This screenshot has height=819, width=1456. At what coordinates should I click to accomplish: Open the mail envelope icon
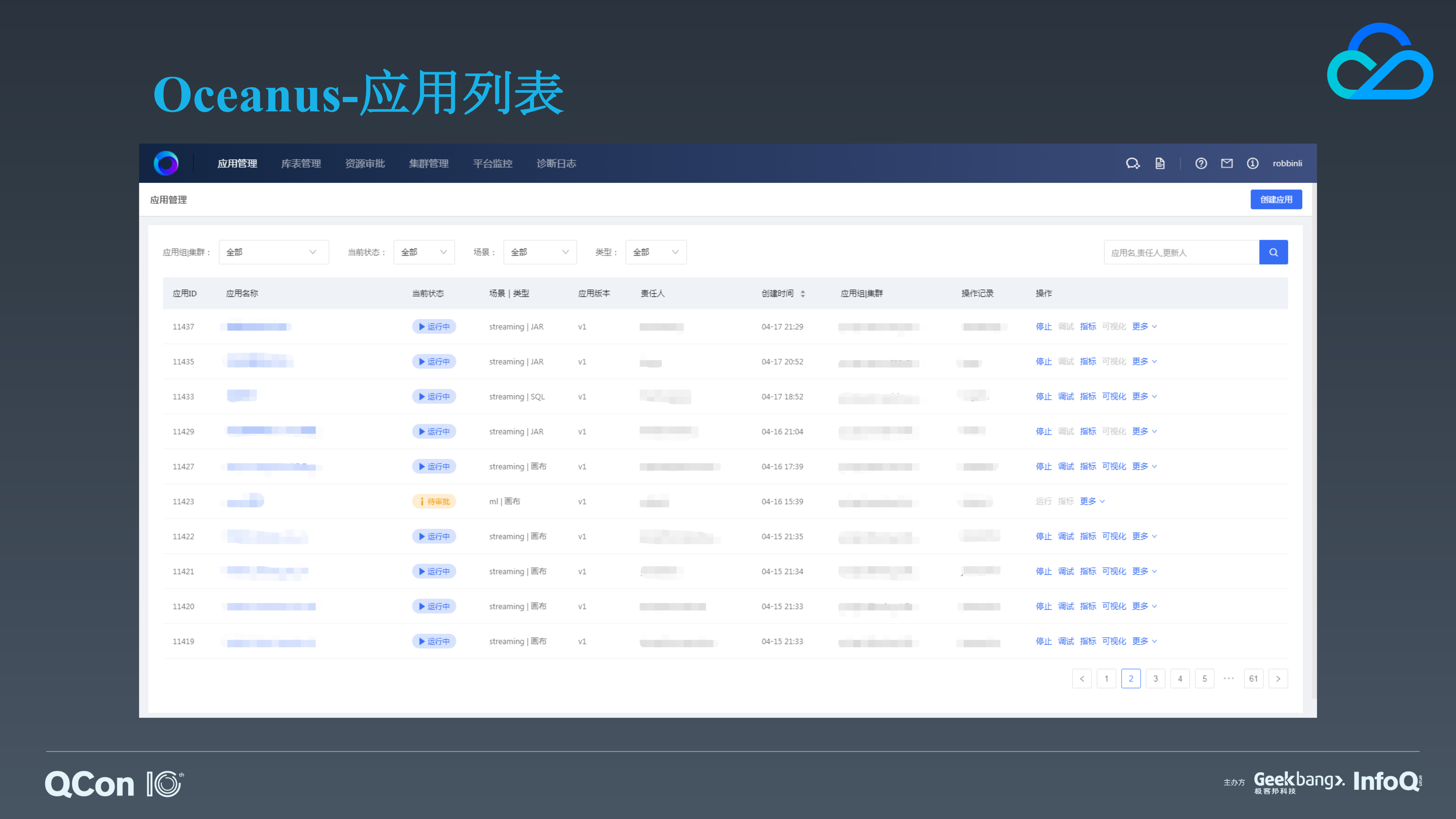click(1226, 163)
